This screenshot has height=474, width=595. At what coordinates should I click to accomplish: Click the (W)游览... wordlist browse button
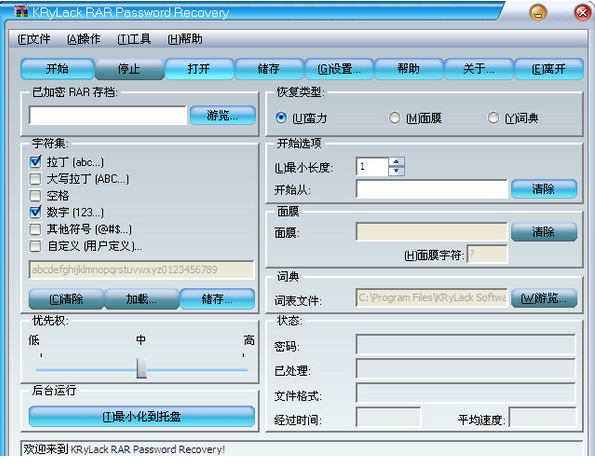(x=544, y=298)
